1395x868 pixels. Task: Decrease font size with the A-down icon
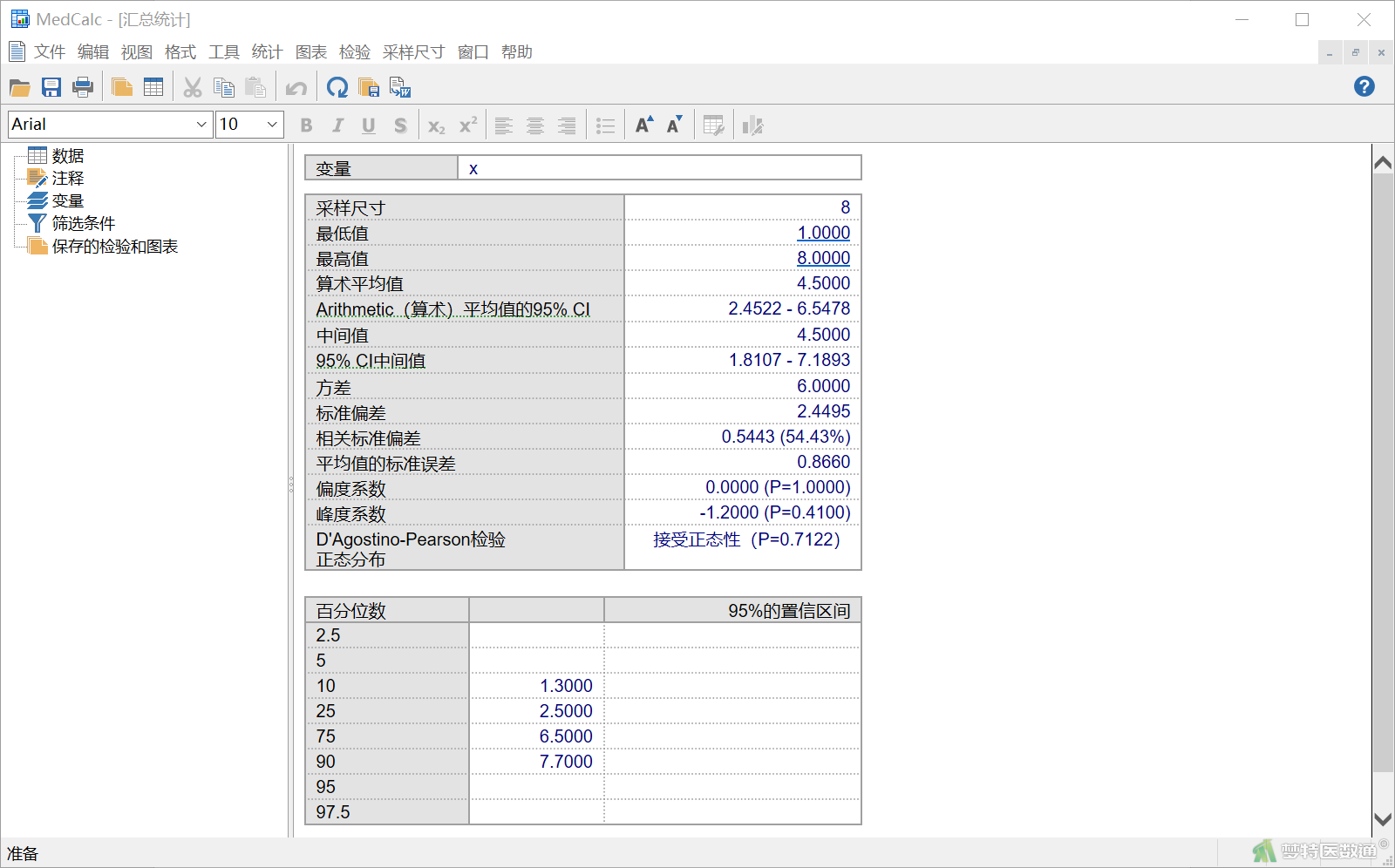tap(675, 125)
